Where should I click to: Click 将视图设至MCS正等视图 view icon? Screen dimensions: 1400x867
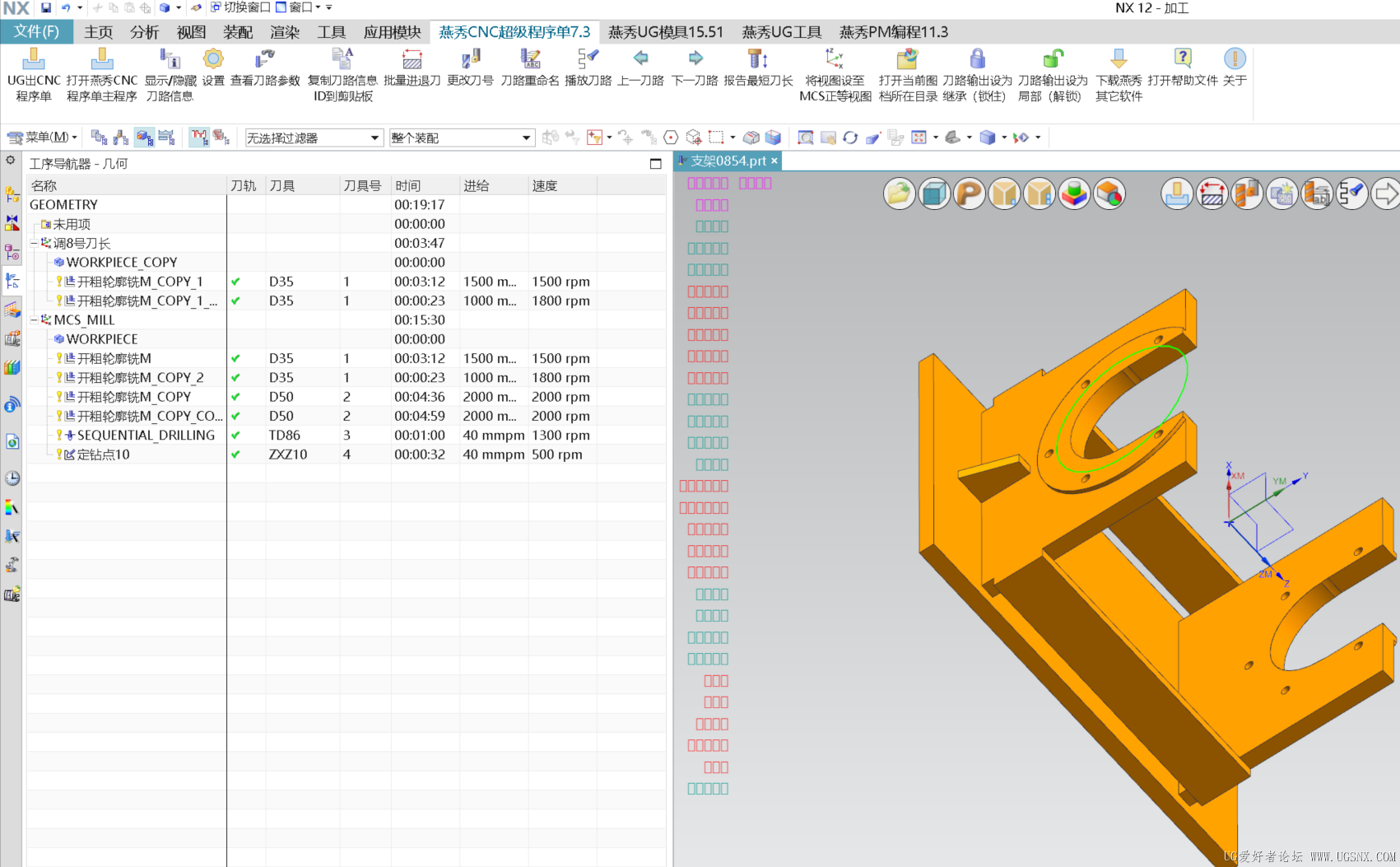coord(835,59)
